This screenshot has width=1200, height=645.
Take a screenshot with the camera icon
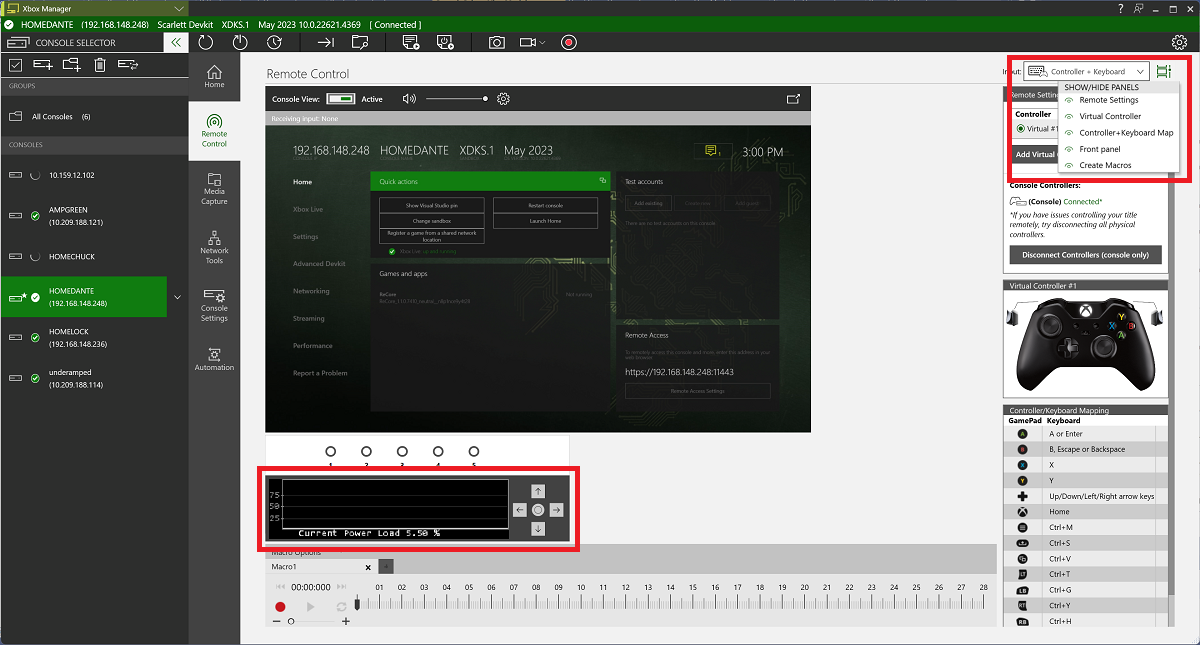(x=496, y=42)
